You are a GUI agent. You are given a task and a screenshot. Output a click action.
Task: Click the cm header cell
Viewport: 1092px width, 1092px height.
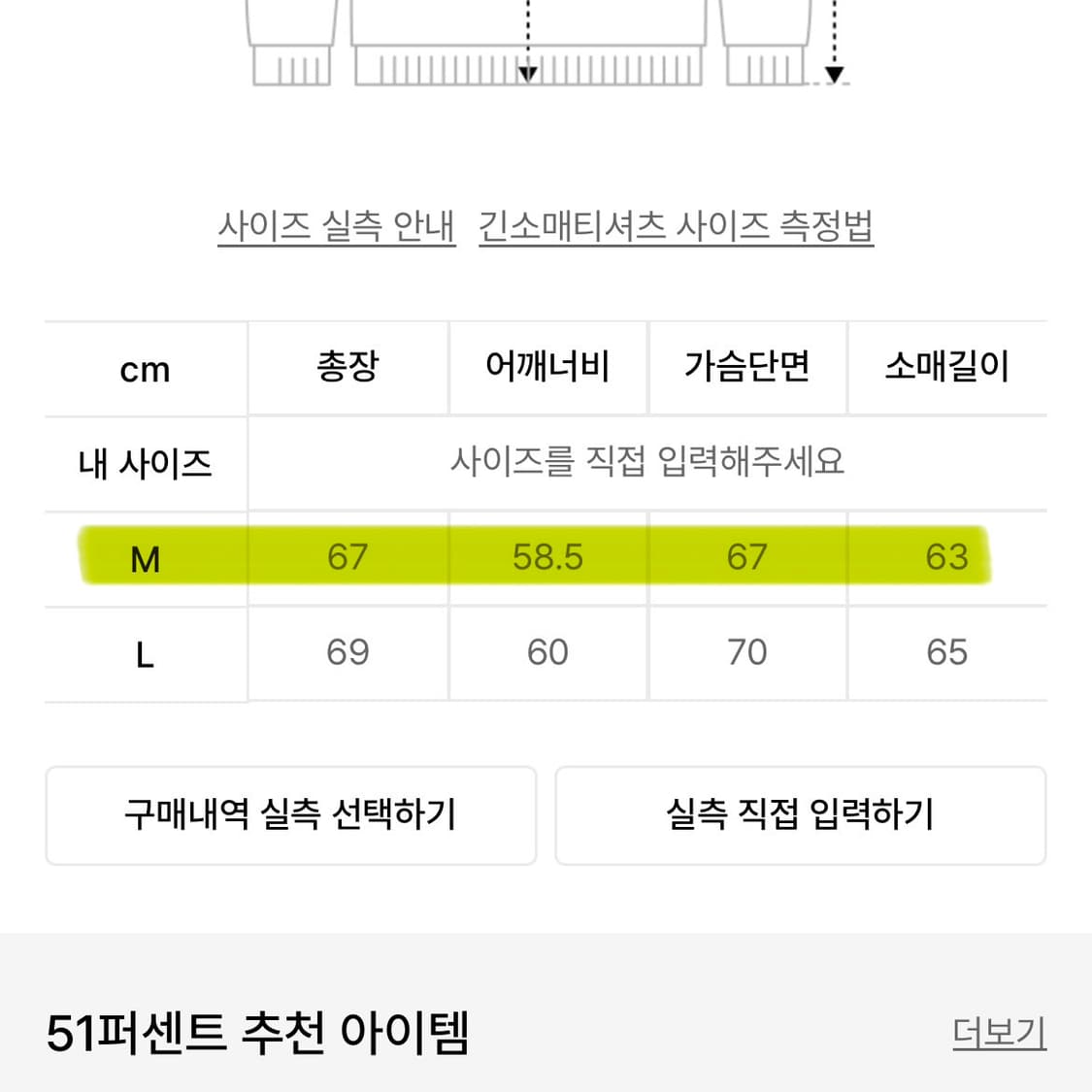144,368
